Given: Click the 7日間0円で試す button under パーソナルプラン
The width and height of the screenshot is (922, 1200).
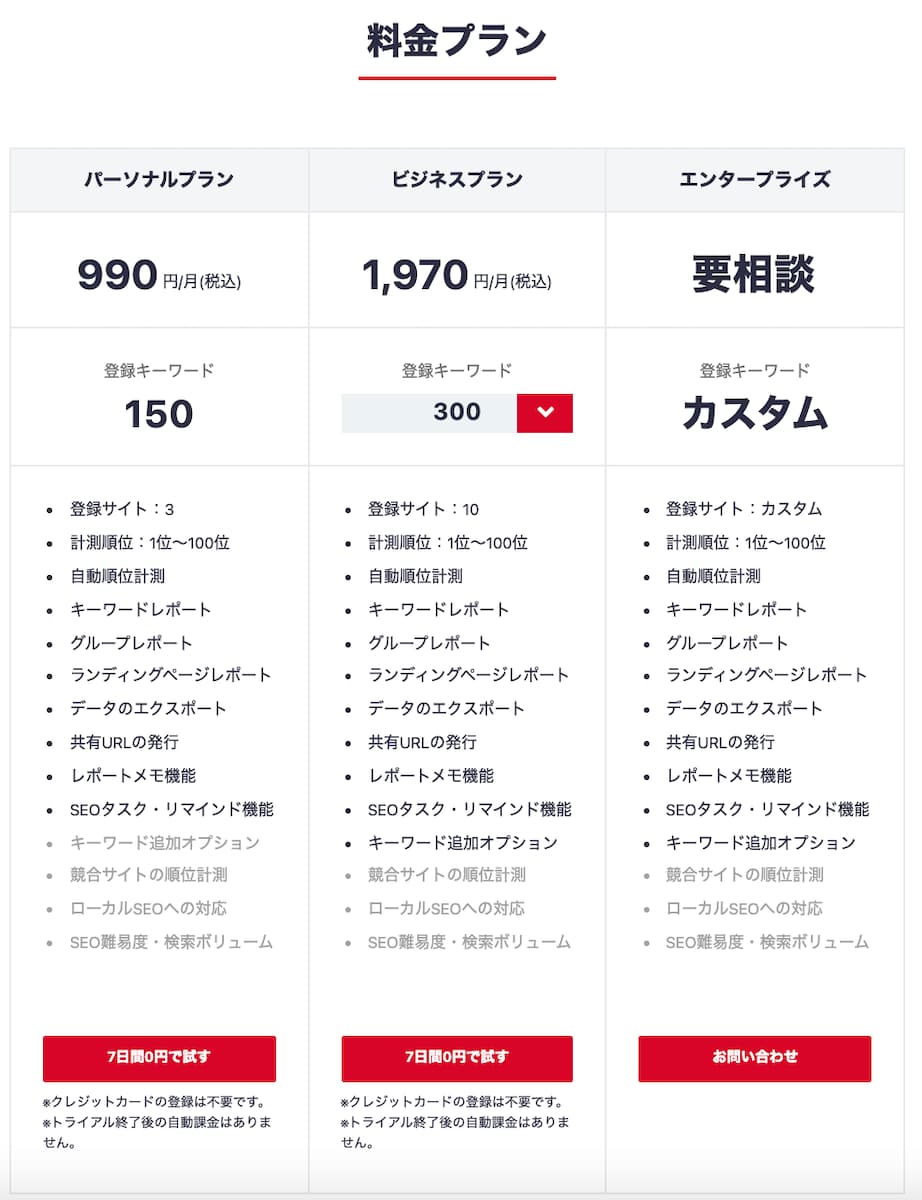Looking at the screenshot, I should (x=159, y=1059).
